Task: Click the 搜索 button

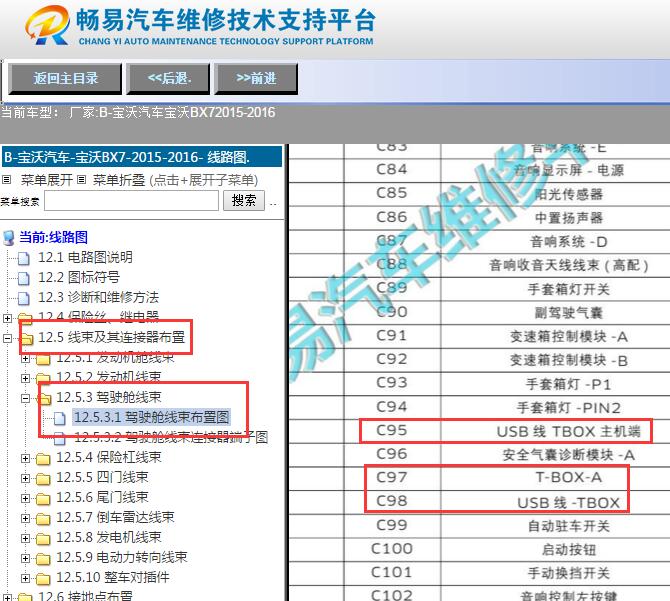Action: [x=244, y=200]
